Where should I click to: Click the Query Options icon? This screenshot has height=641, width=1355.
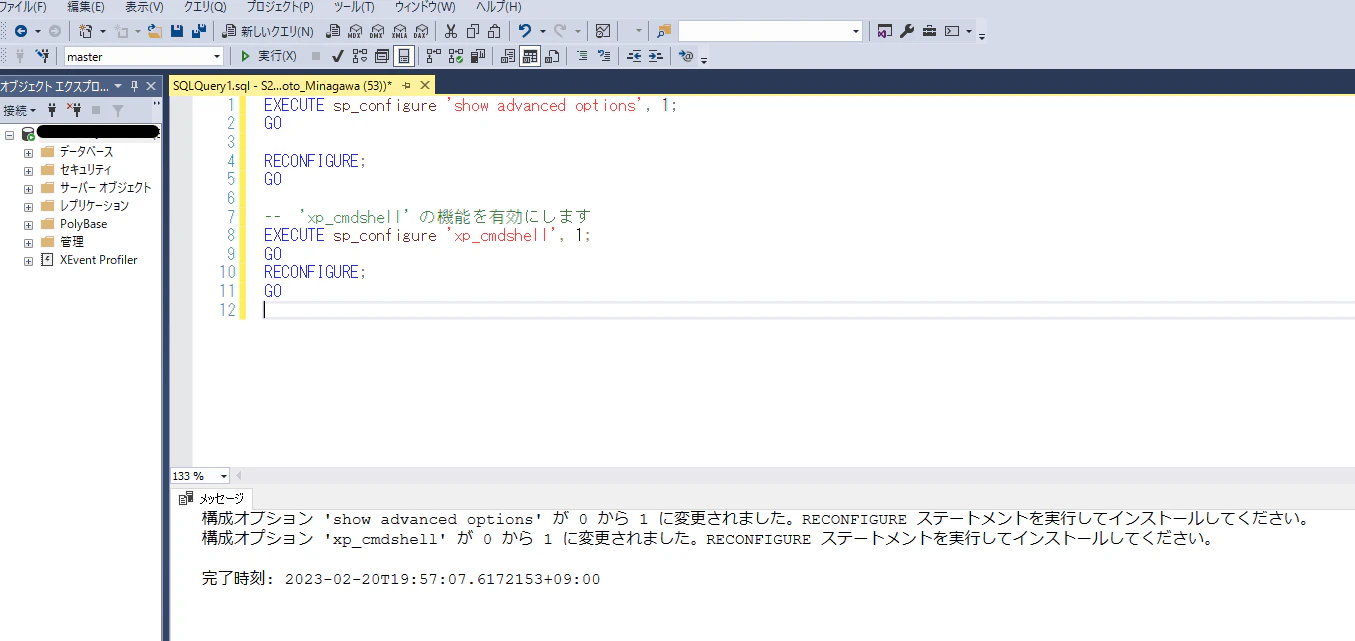coord(382,56)
